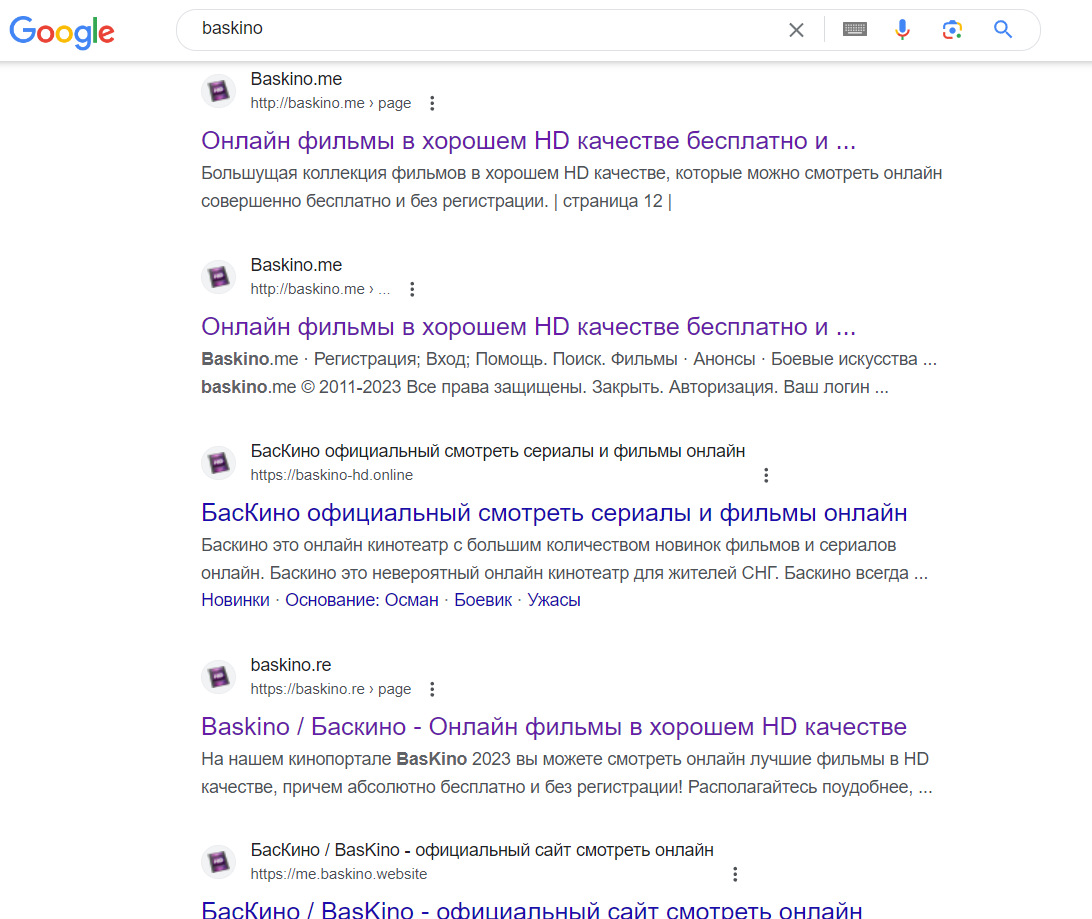
Task: Start voice search with microphone icon
Action: 903,29
